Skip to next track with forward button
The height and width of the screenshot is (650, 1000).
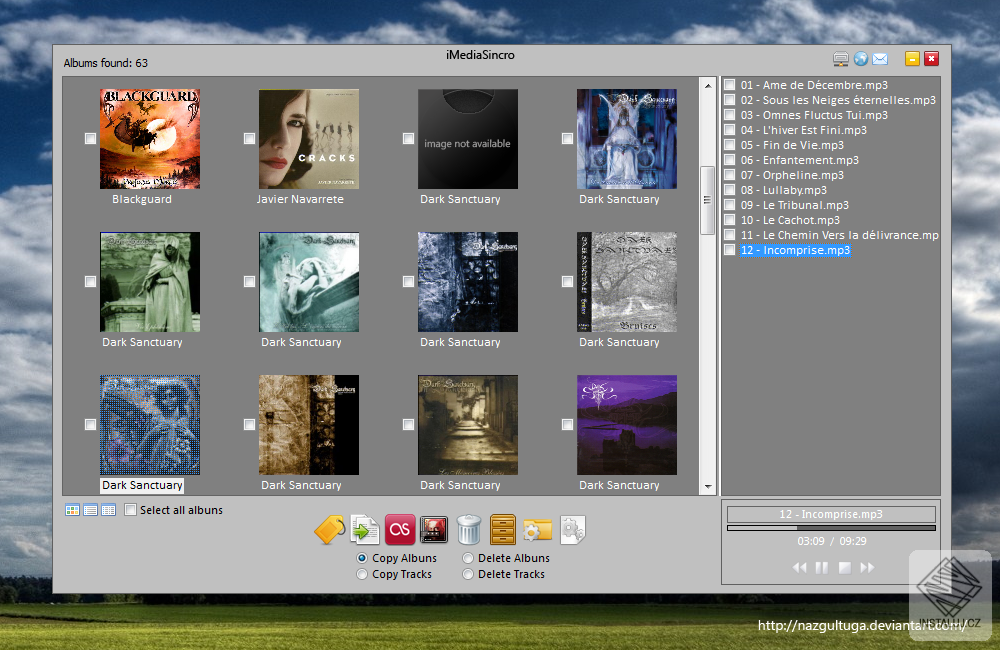pos(867,568)
